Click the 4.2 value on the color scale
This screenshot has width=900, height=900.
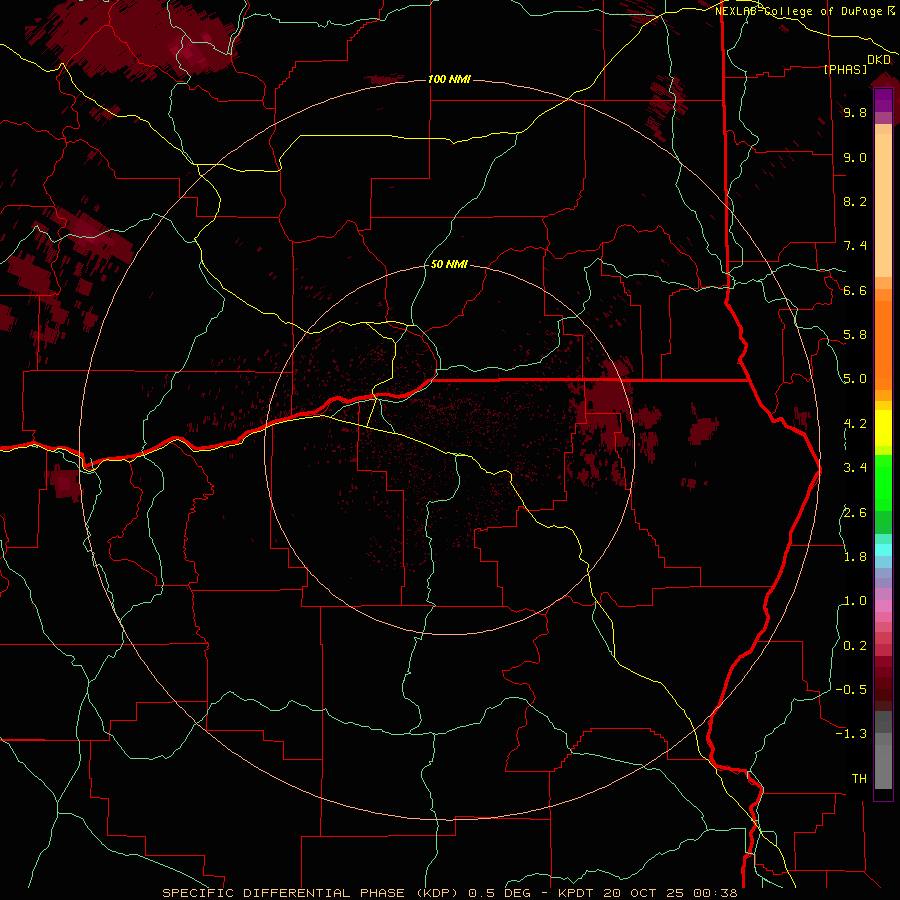tap(855, 424)
